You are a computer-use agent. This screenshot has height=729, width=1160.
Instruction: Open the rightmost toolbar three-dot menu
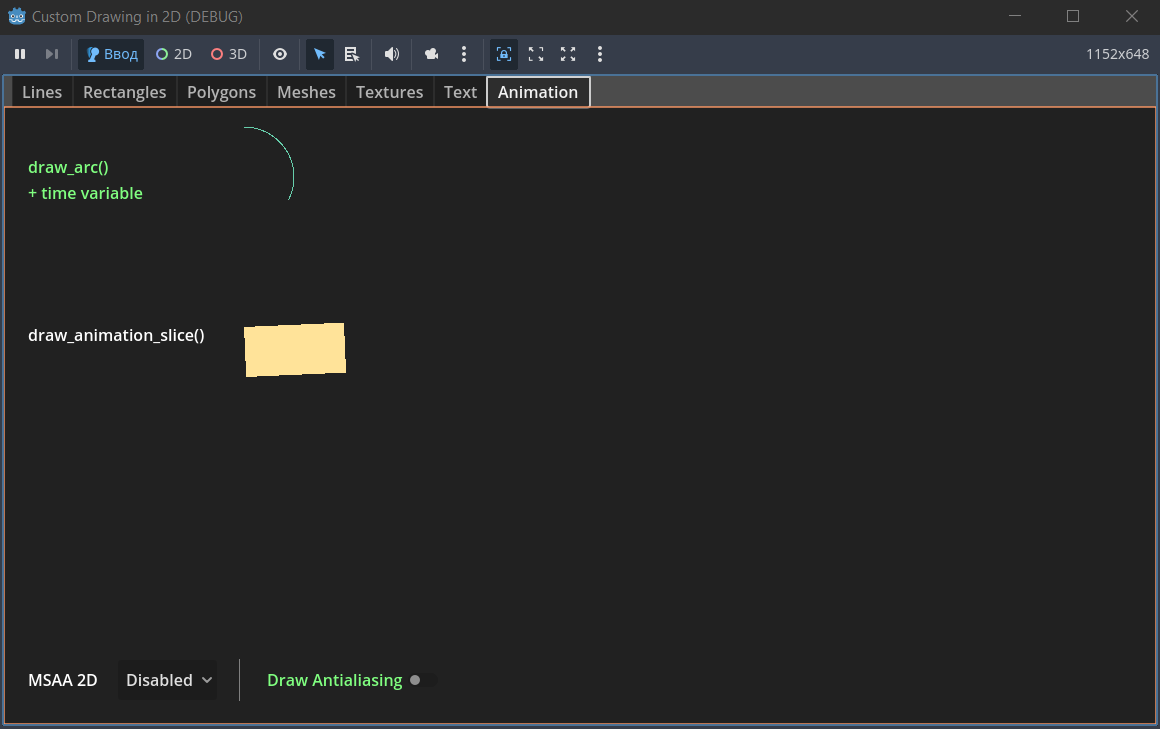(600, 54)
